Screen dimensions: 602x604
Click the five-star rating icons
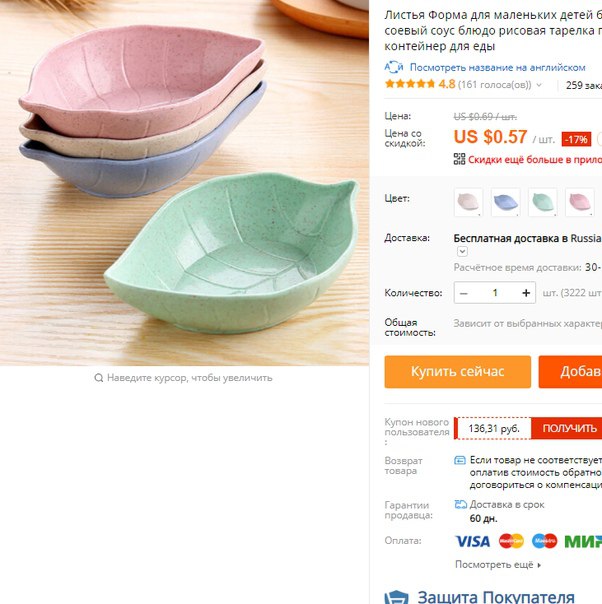pyautogui.click(x=410, y=84)
